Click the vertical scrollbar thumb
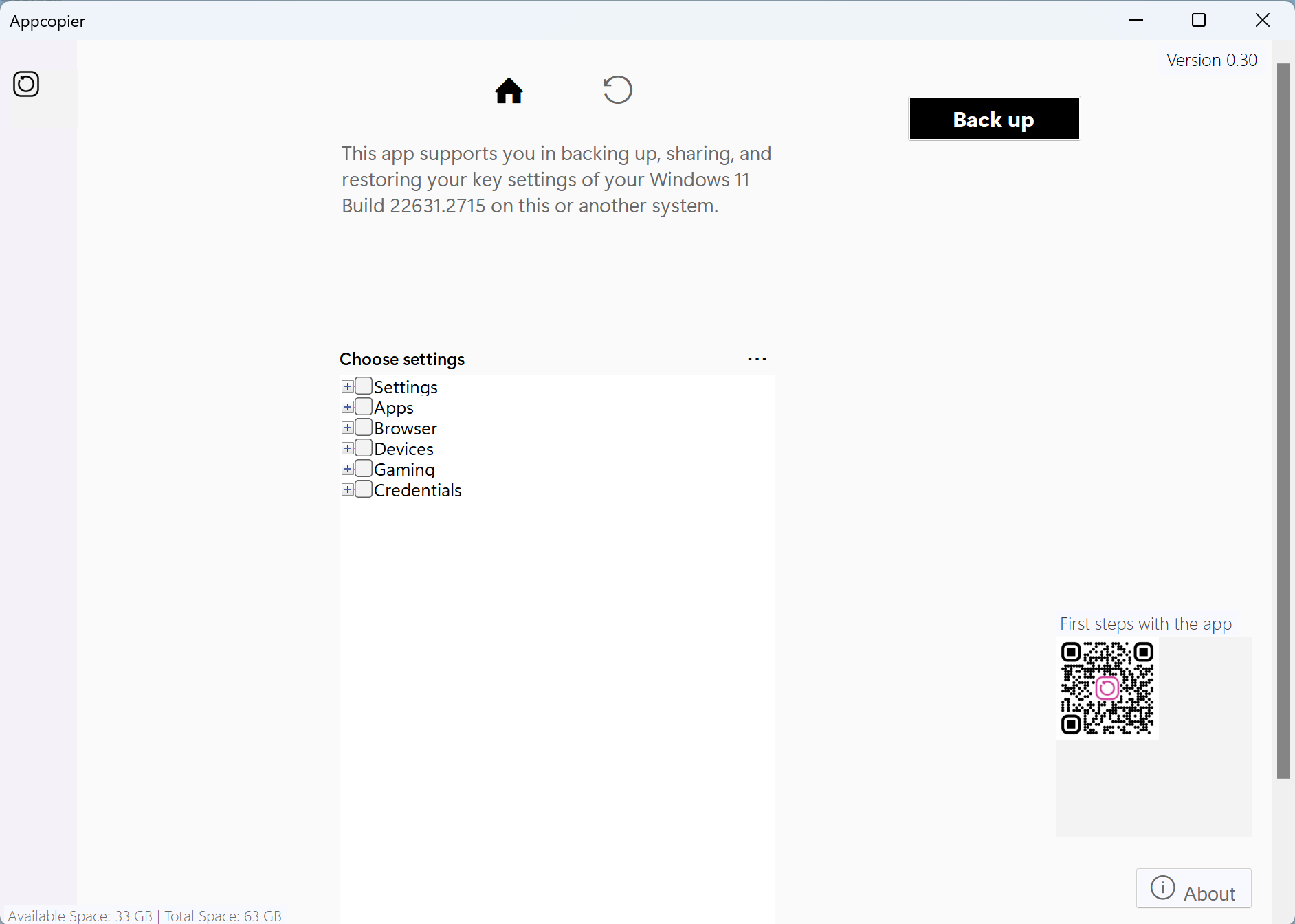 coord(1283,421)
